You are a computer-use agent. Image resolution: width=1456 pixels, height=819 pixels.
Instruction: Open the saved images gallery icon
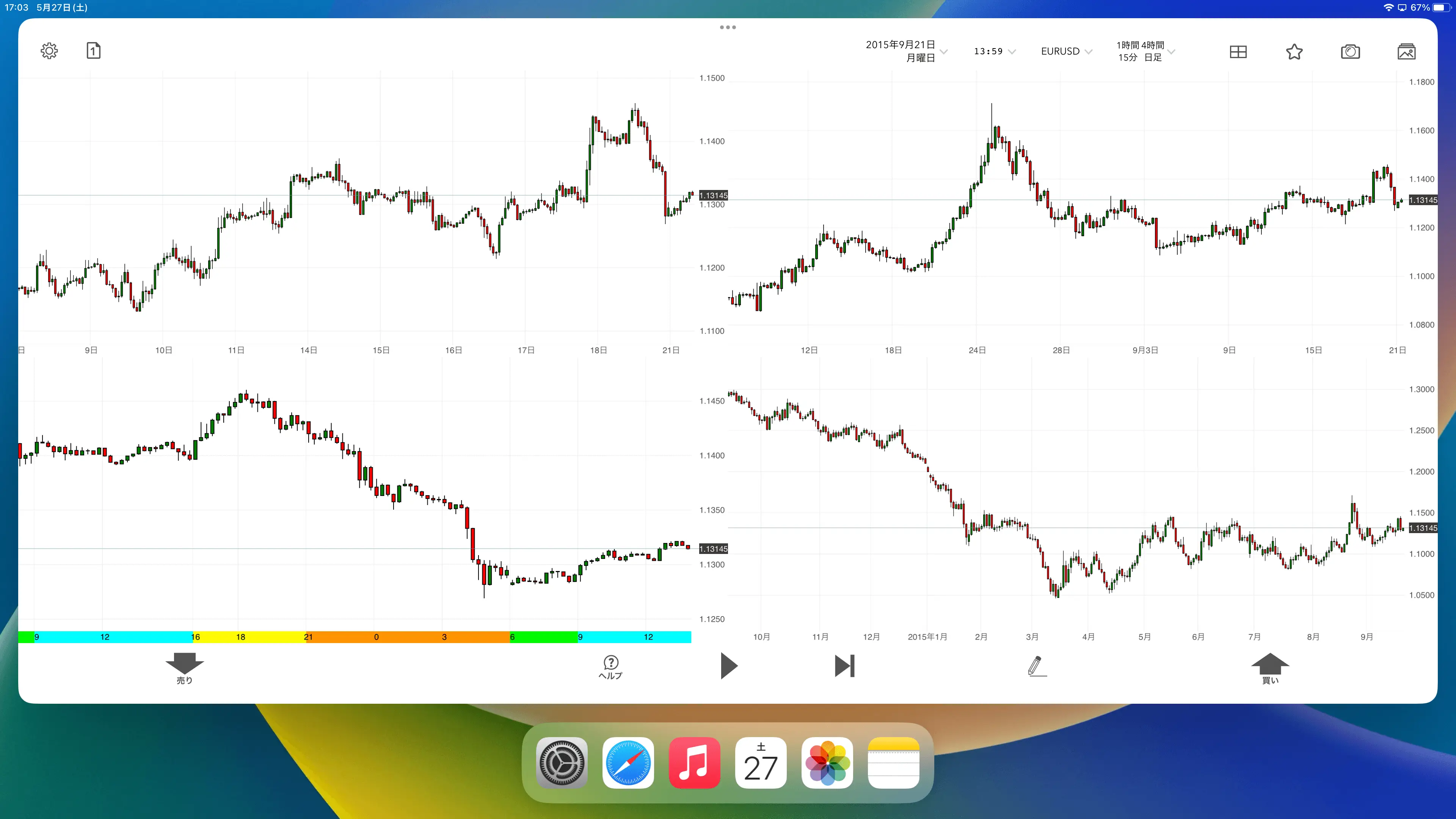point(1406,52)
